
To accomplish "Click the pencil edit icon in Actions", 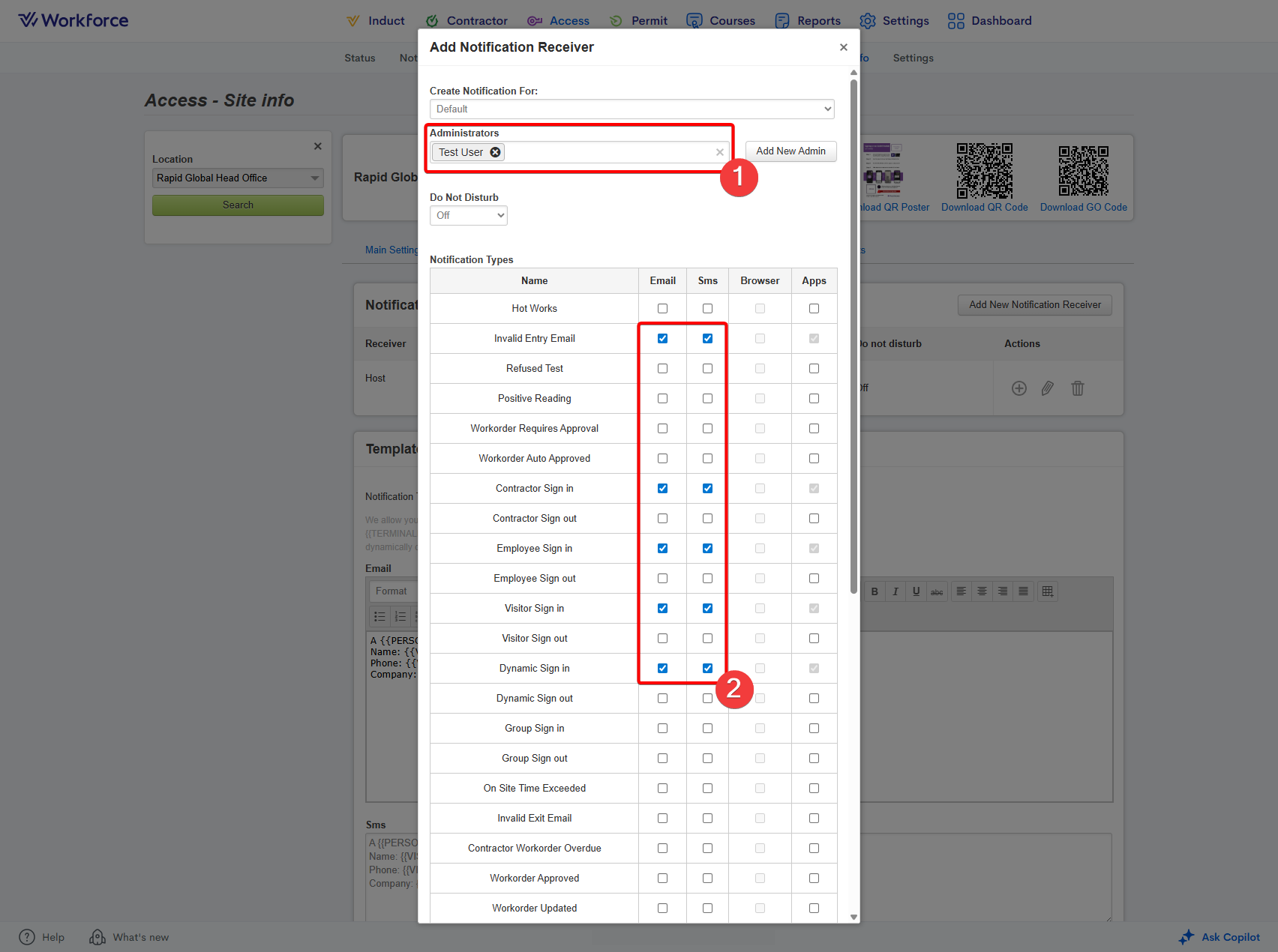I will [x=1048, y=388].
